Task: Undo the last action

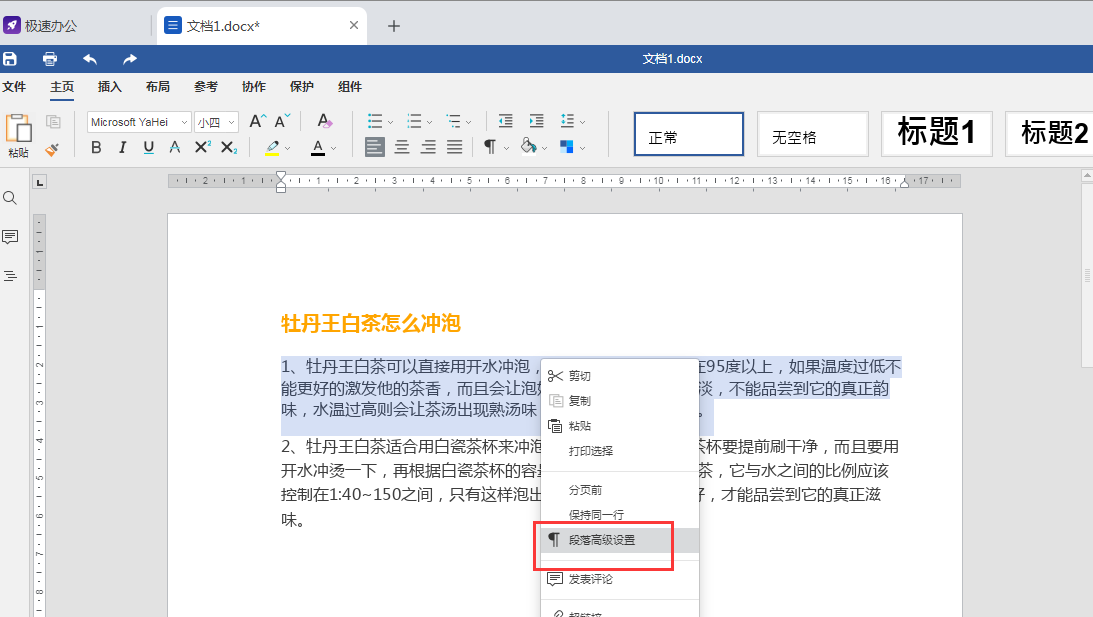Action: [90, 59]
